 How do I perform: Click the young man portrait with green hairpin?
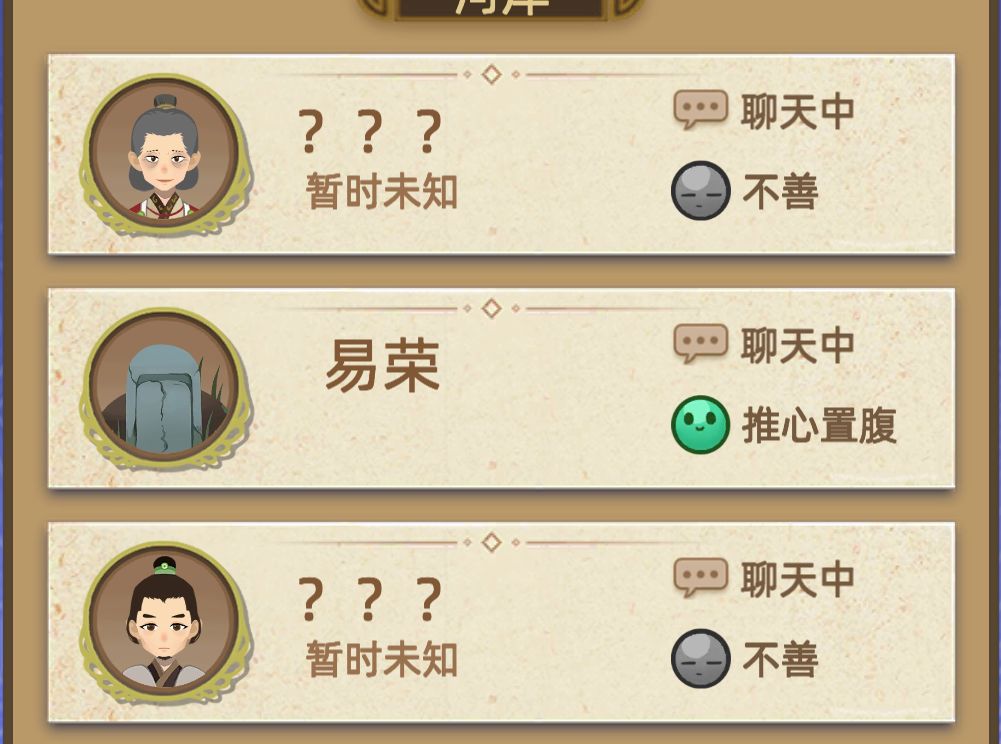(165, 622)
